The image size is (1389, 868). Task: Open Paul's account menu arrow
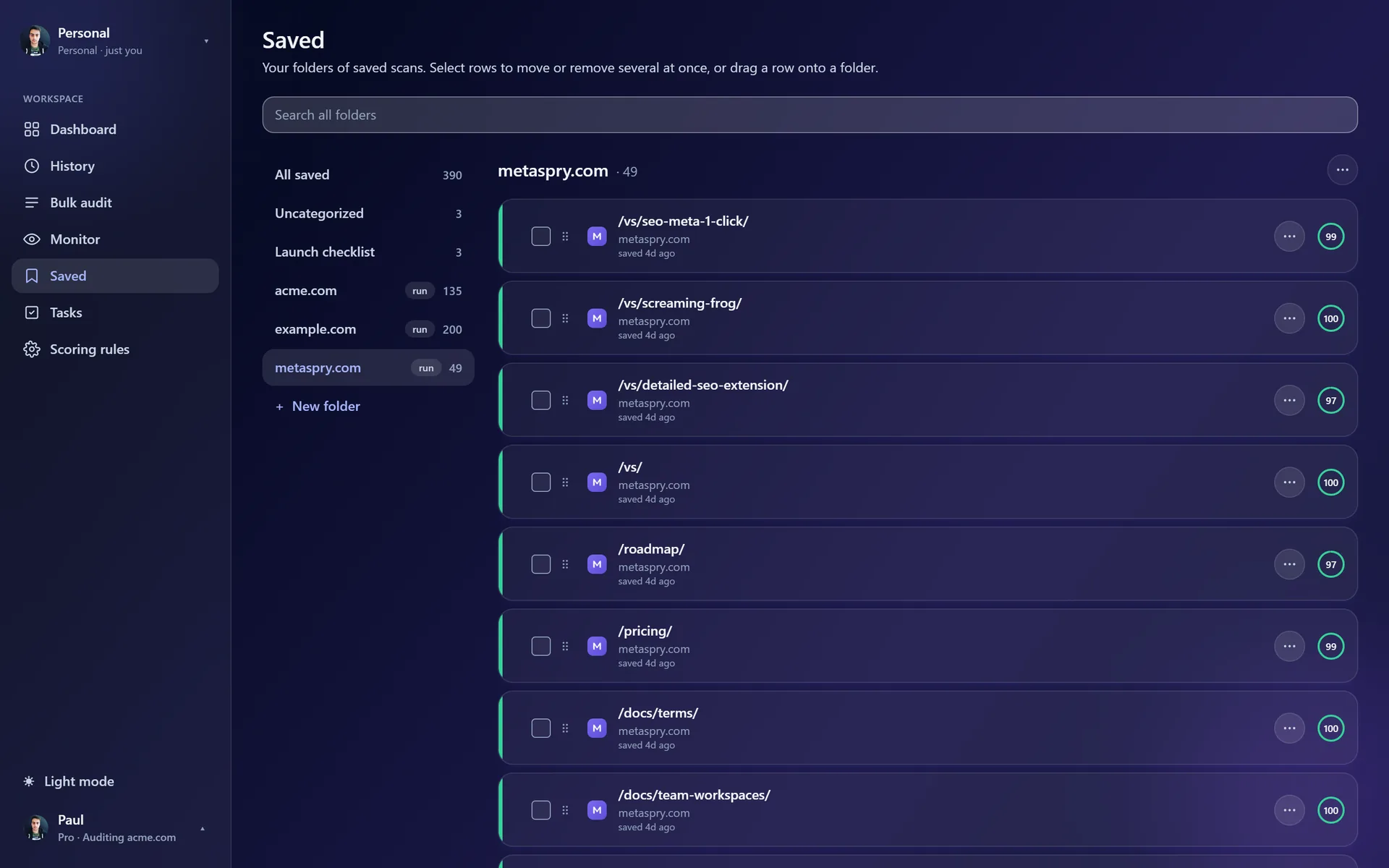click(203, 828)
